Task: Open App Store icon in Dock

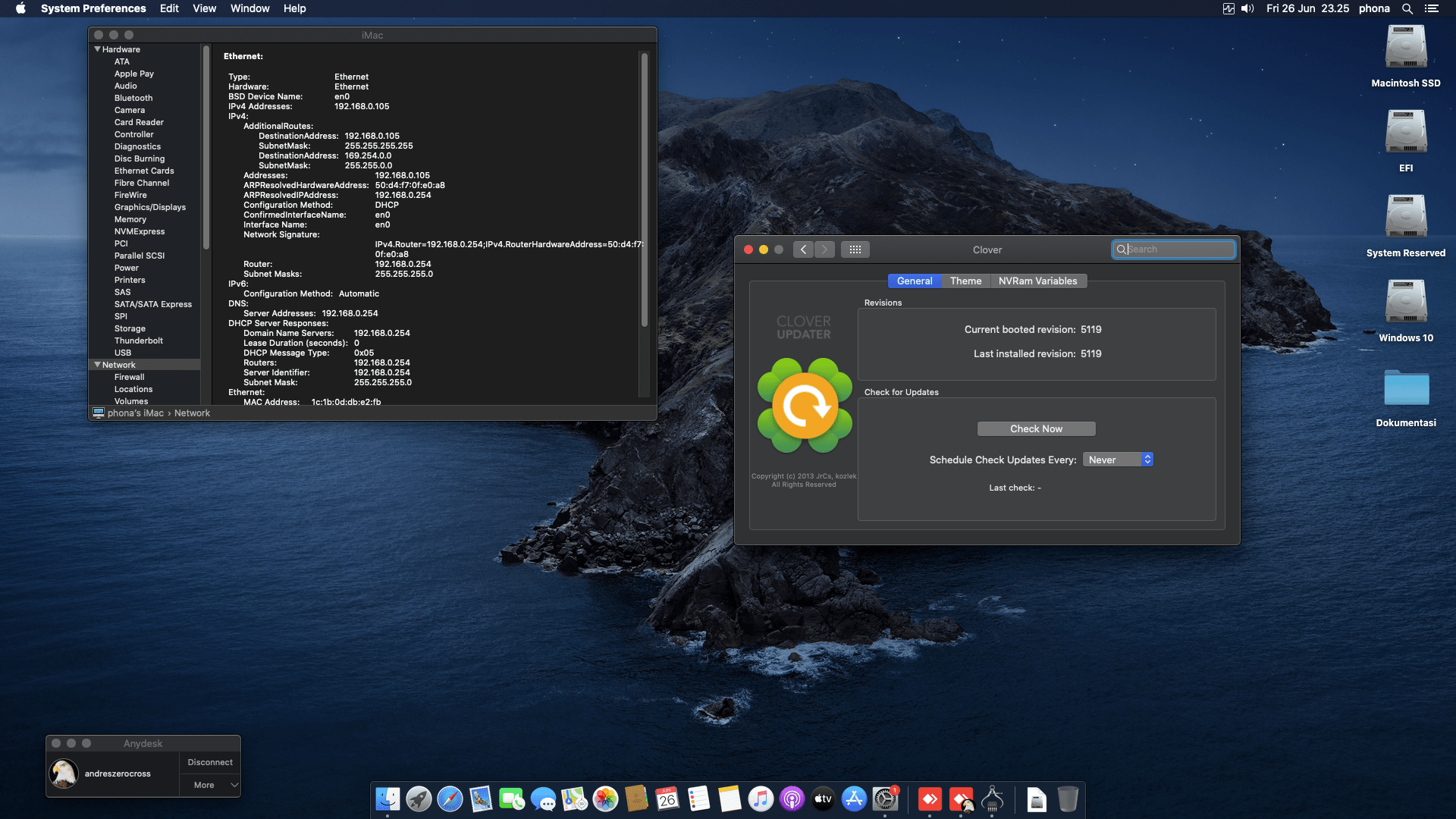Action: point(854,799)
